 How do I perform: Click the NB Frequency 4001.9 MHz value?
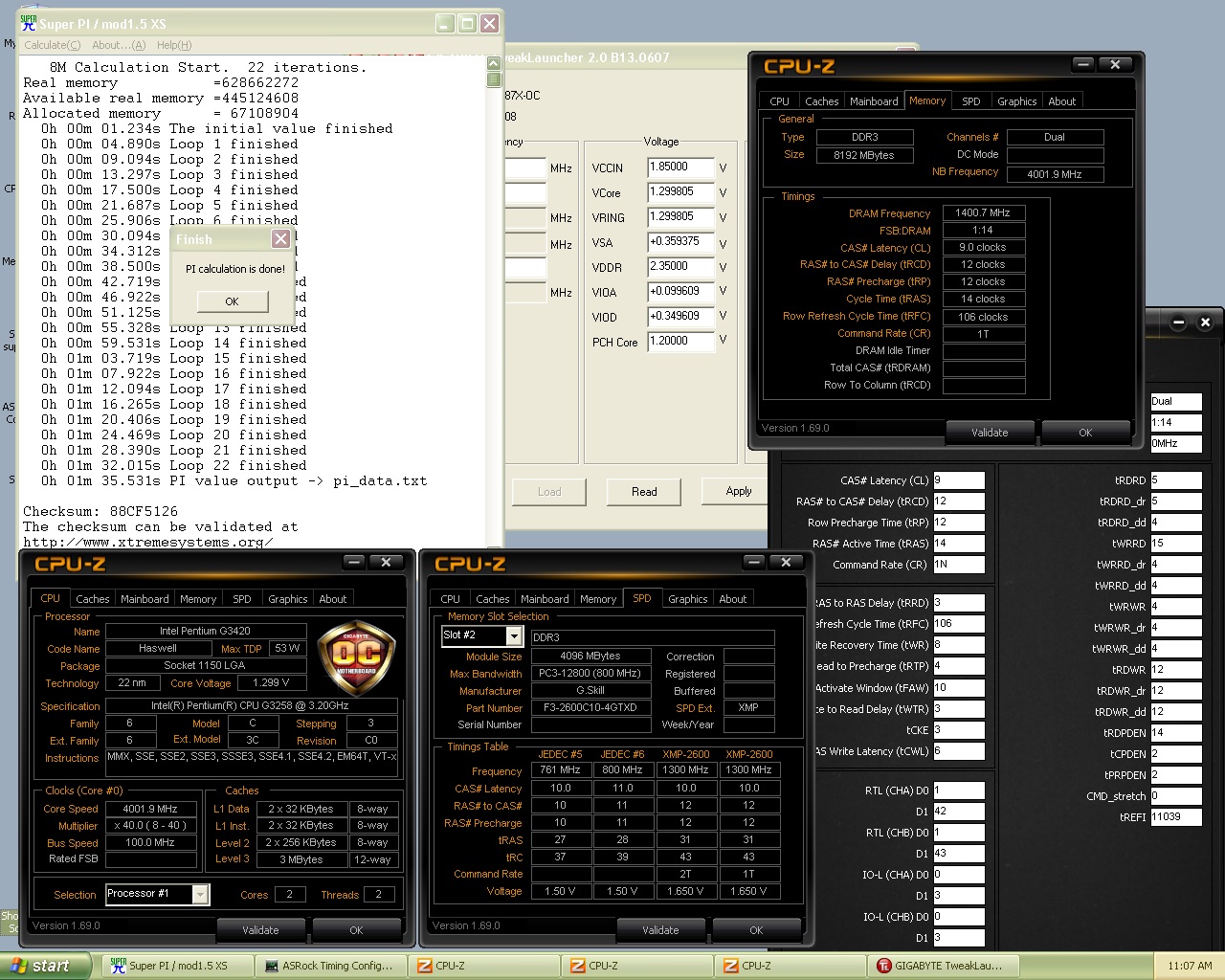point(1054,174)
